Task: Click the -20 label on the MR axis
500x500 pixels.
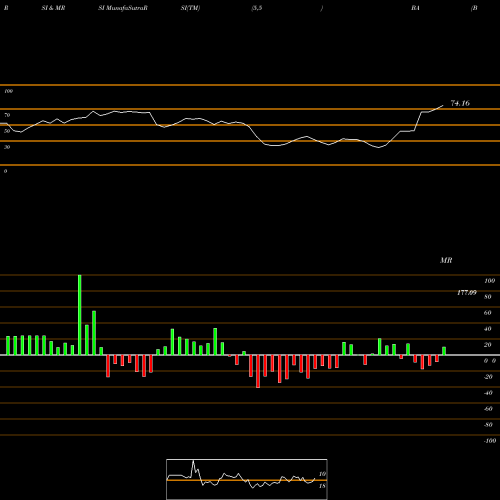Action: click(488, 377)
